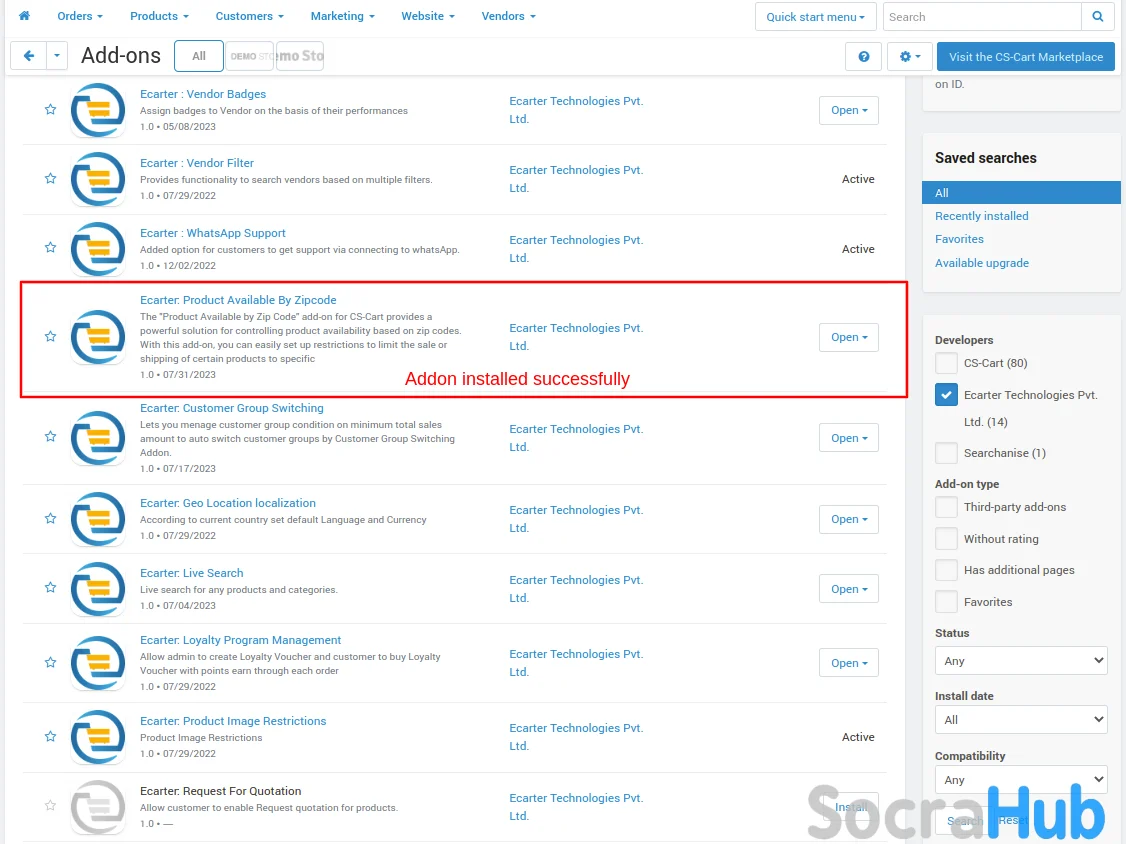Star the Ecarter Vendor Badges add-on

(x=50, y=110)
